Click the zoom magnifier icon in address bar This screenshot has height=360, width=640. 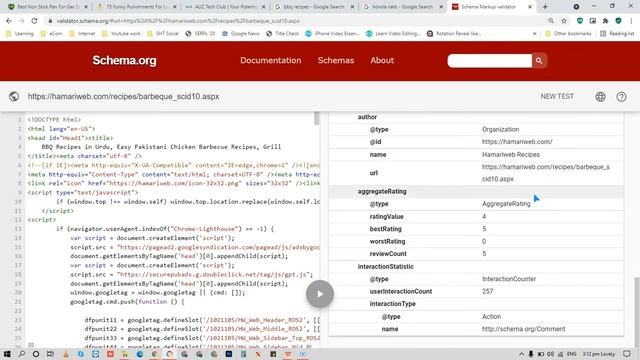pos(551,21)
